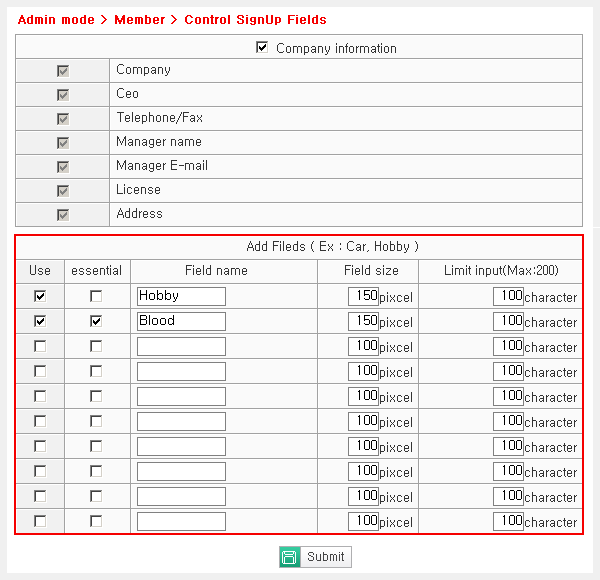Click the last row field name input
The width and height of the screenshot is (600, 580).
(181, 521)
